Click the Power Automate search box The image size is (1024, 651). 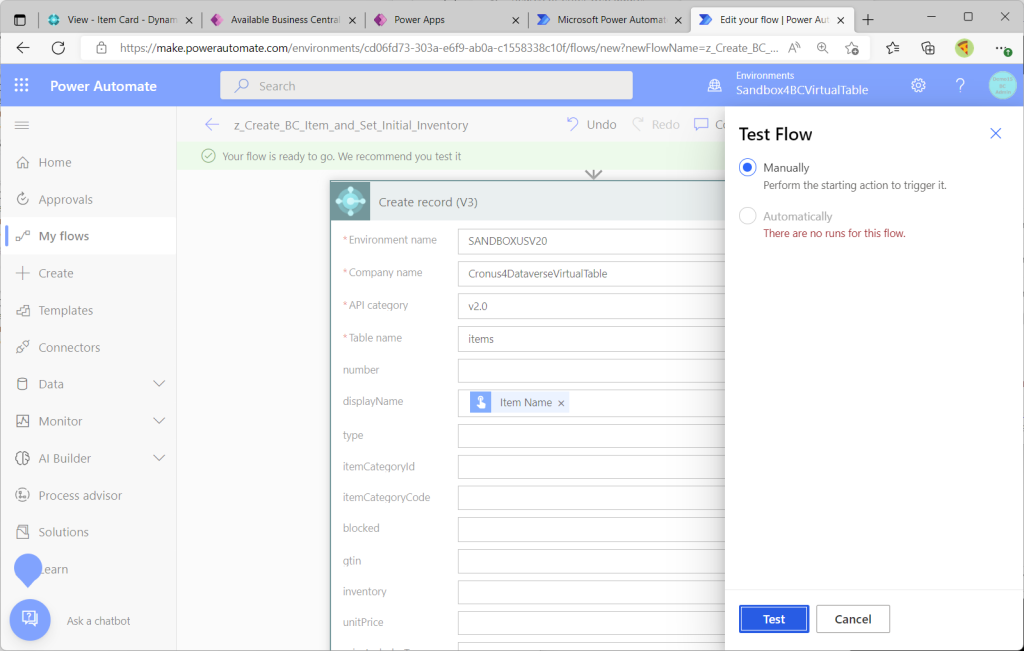(426, 86)
